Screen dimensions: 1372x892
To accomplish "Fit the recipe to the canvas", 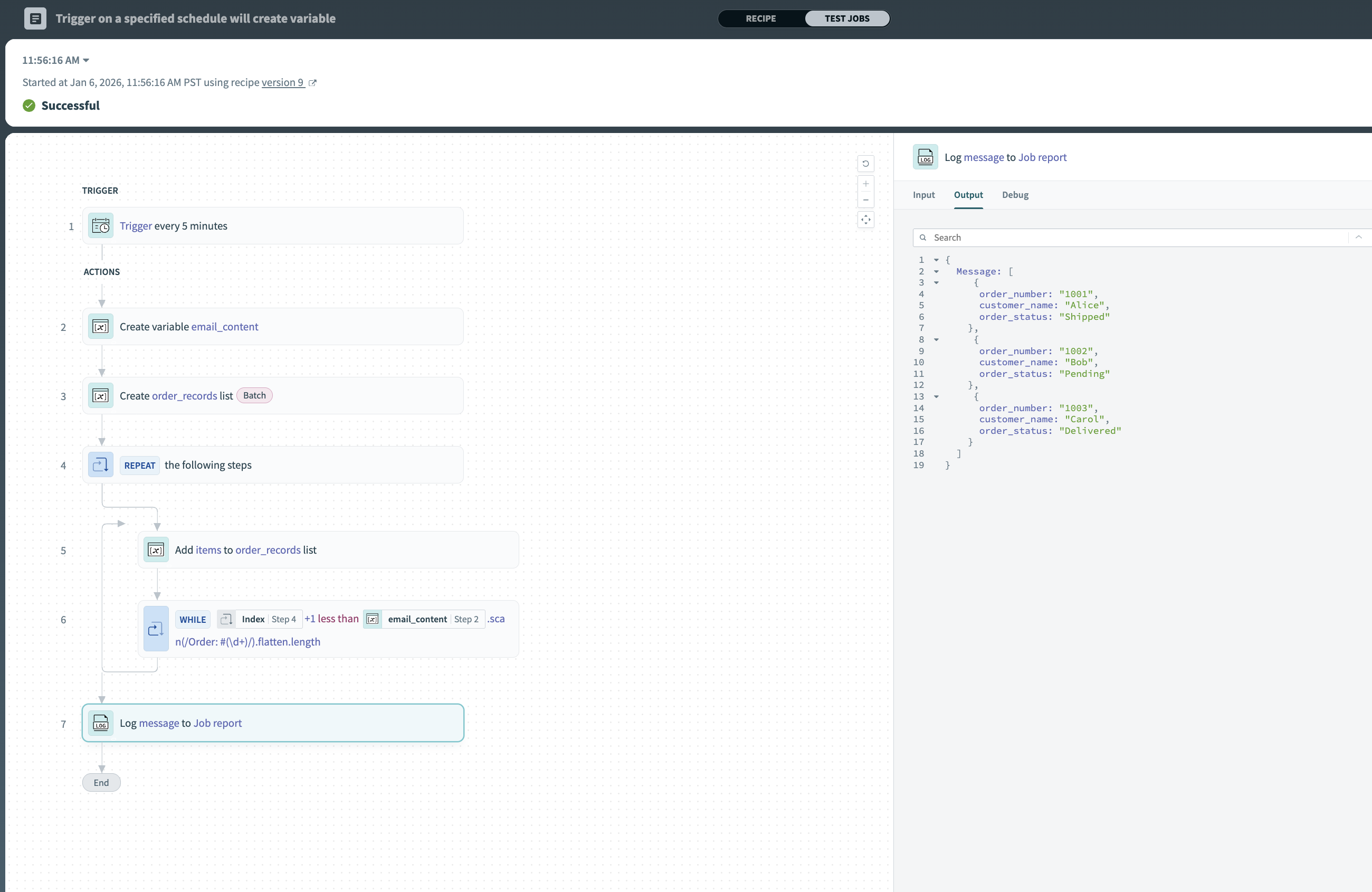I will pos(865,220).
